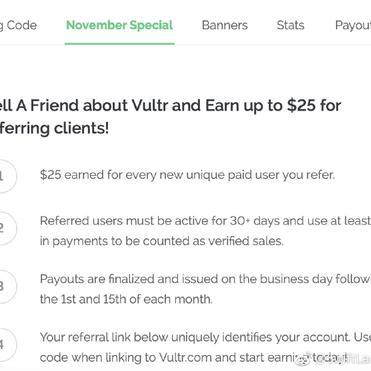Image resolution: width=371 pixels, height=371 pixels.
Task: Click the 'Referred users must be active' line
Action: [x=205, y=221]
